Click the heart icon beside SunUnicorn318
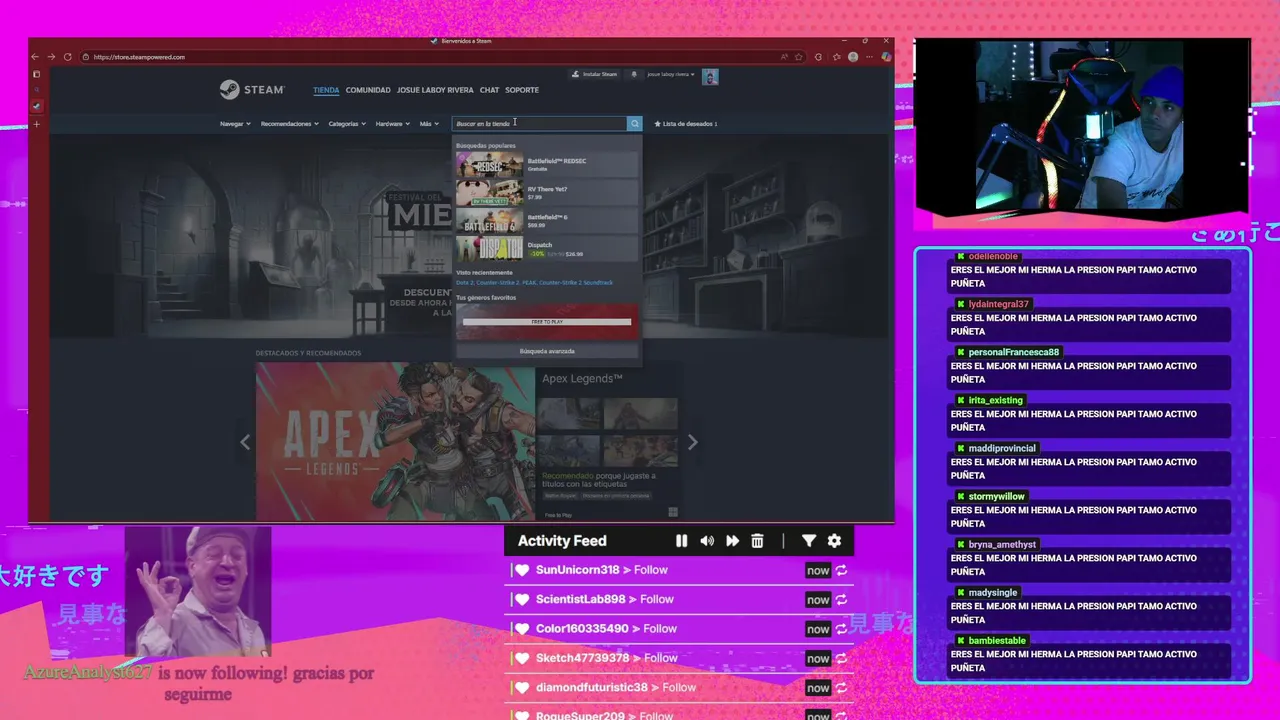The image size is (1280, 720). click(x=522, y=570)
